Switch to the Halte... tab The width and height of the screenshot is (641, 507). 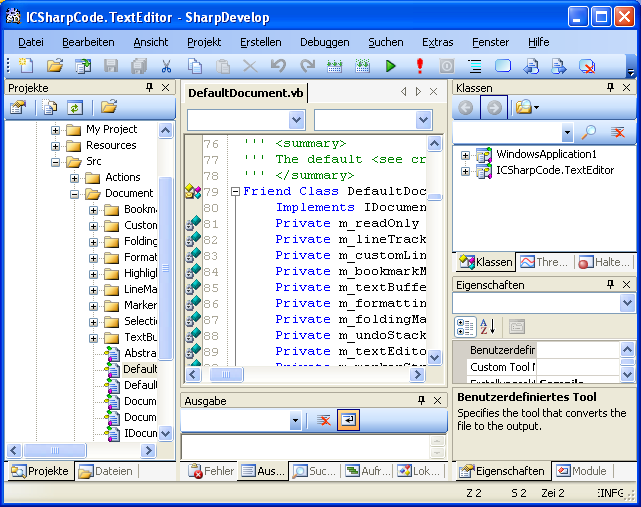tap(603, 262)
